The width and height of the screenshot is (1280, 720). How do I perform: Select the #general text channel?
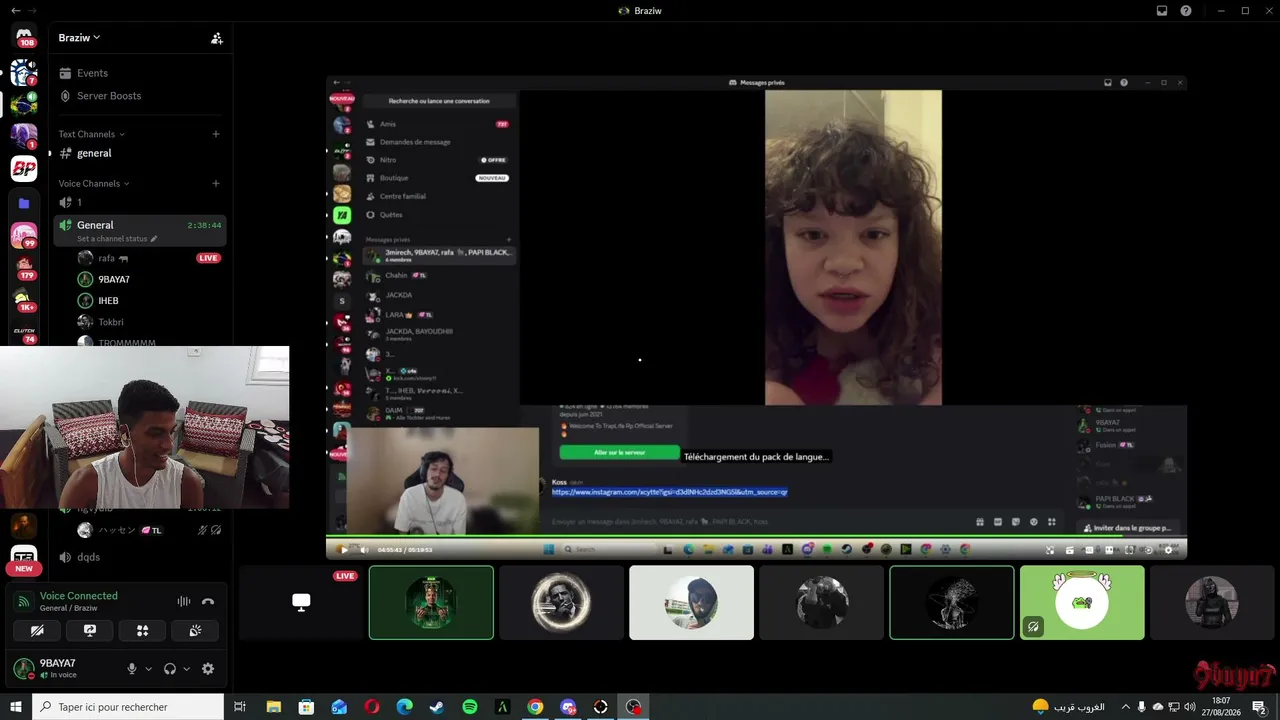click(x=139, y=153)
